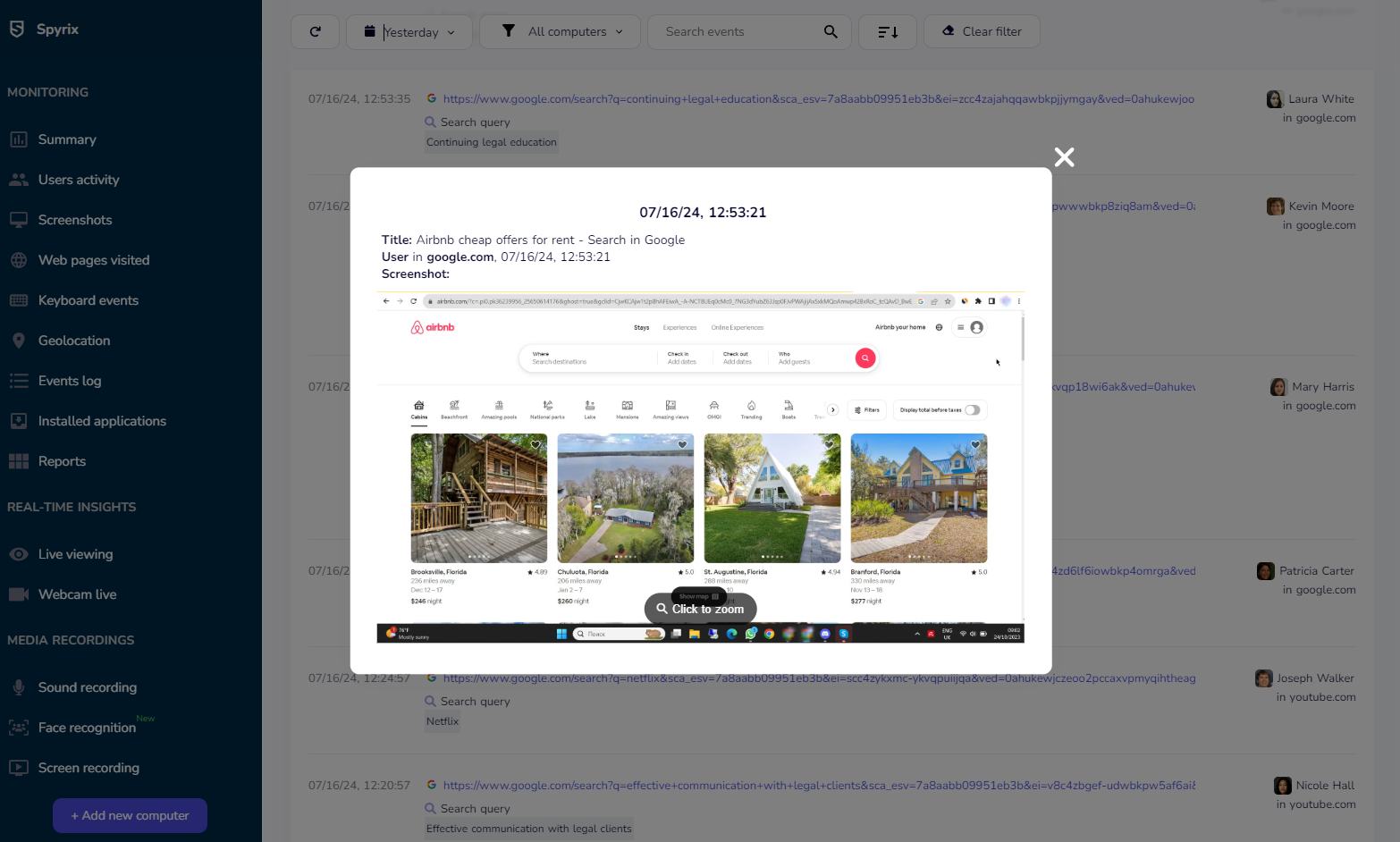The width and height of the screenshot is (1400, 842).
Task: Click Add new computer button
Action: [x=130, y=815]
